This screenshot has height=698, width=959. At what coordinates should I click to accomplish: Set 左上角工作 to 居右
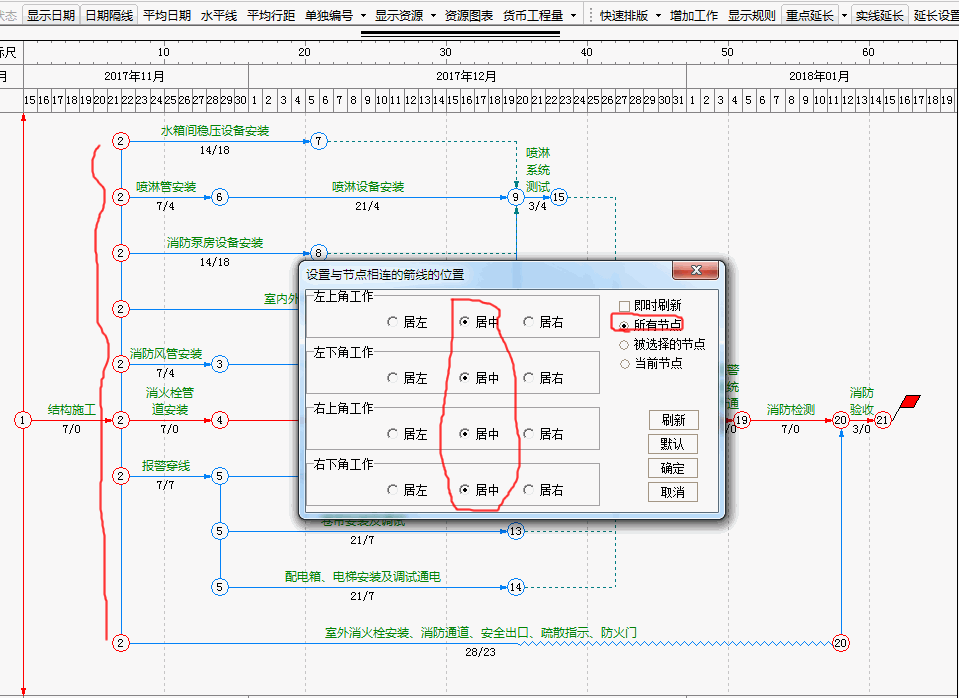pyautogui.click(x=528, y=322)
